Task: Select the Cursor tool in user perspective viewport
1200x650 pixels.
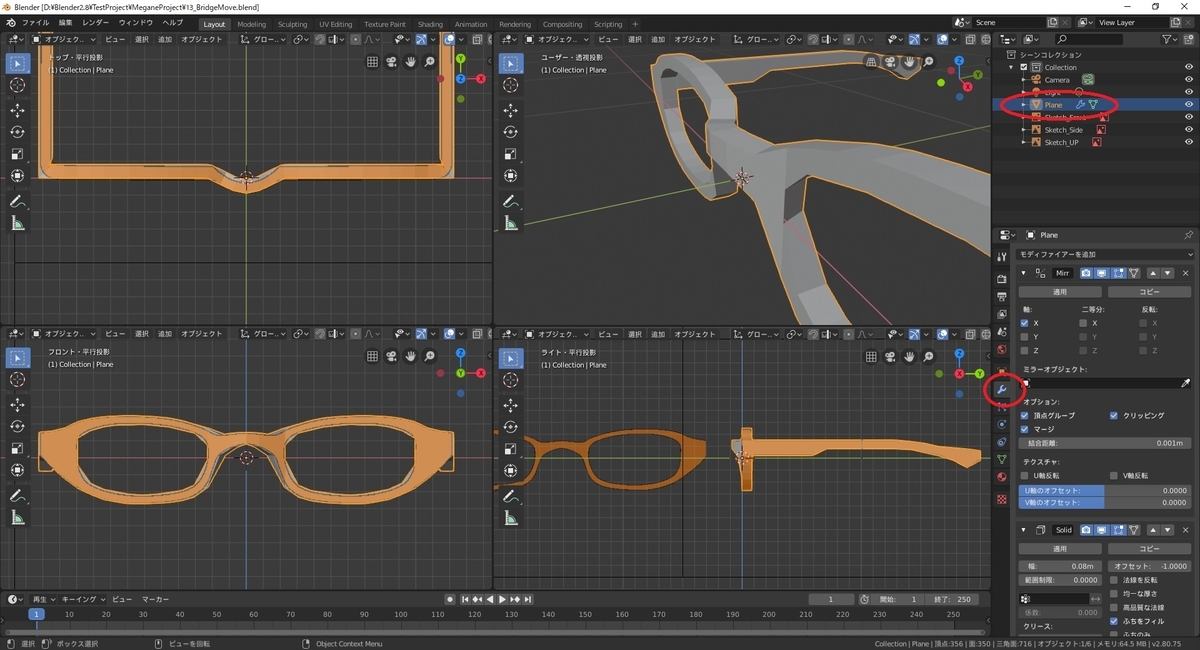Action: tap(511, 86)
